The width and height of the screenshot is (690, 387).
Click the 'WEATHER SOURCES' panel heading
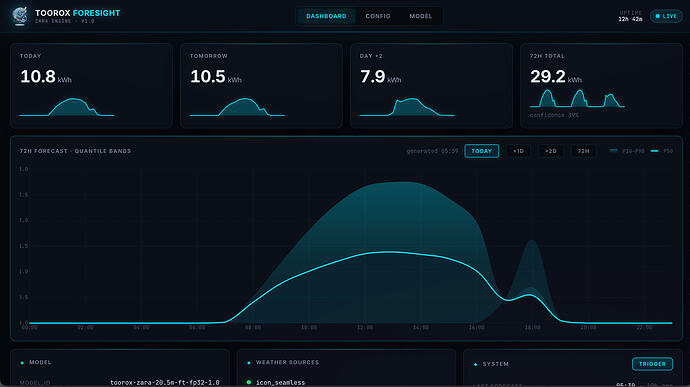click(x=287, y=362)
